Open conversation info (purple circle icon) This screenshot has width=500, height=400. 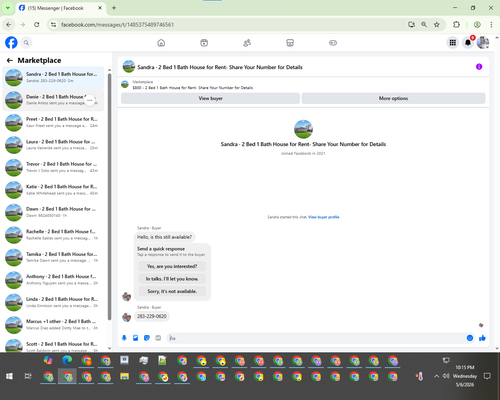(479, 67)
